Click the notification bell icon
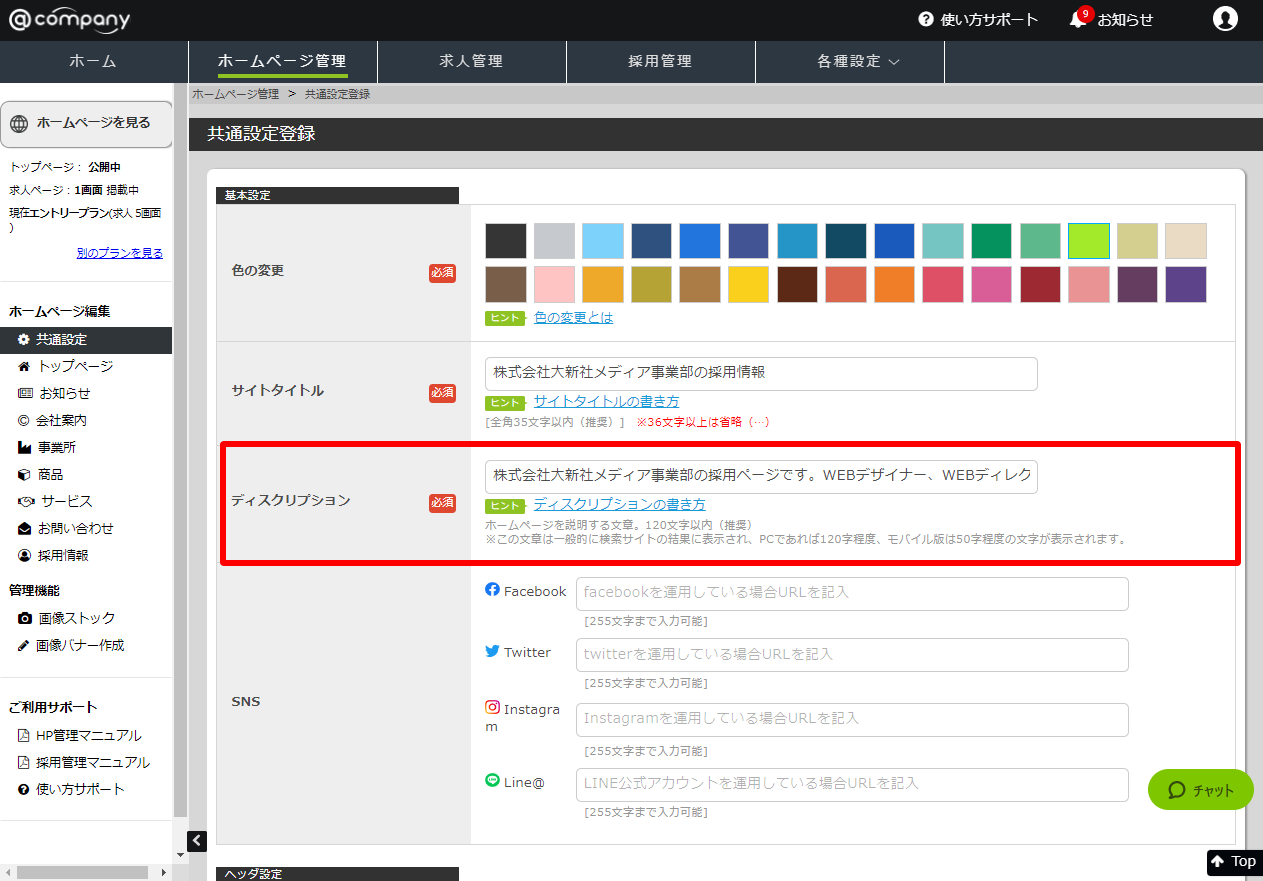Viewport: 1263px width, 881px height. coord(1078,20)
